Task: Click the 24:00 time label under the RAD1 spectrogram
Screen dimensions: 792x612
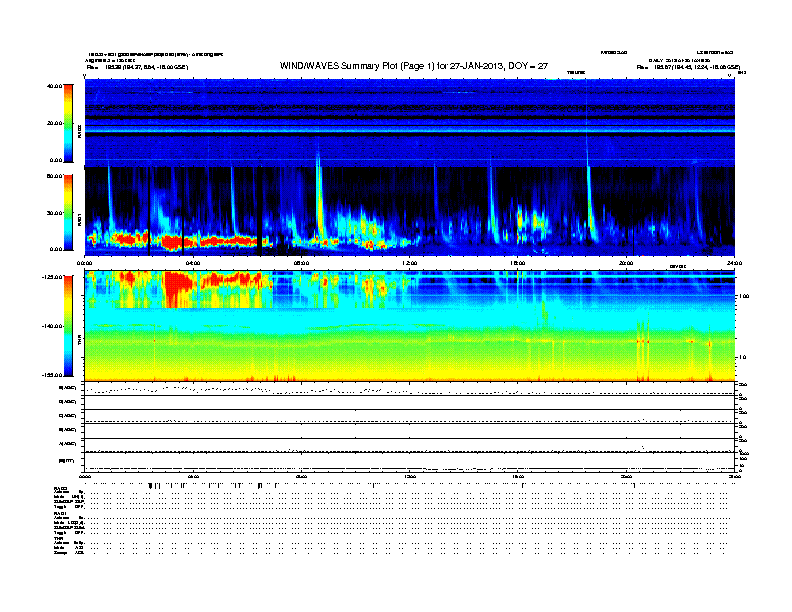Action: (734, 263)
